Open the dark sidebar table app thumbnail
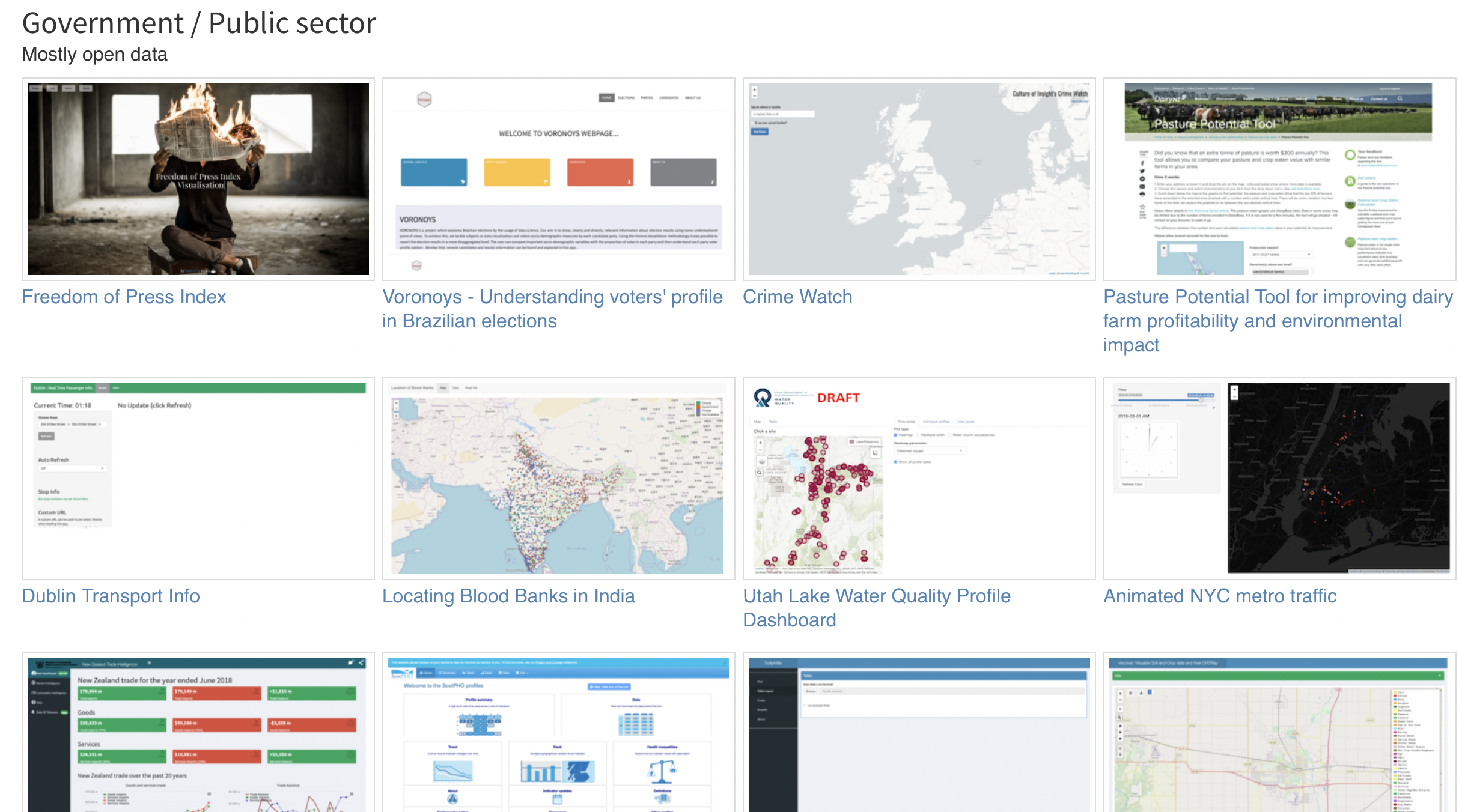 point(919,733)
